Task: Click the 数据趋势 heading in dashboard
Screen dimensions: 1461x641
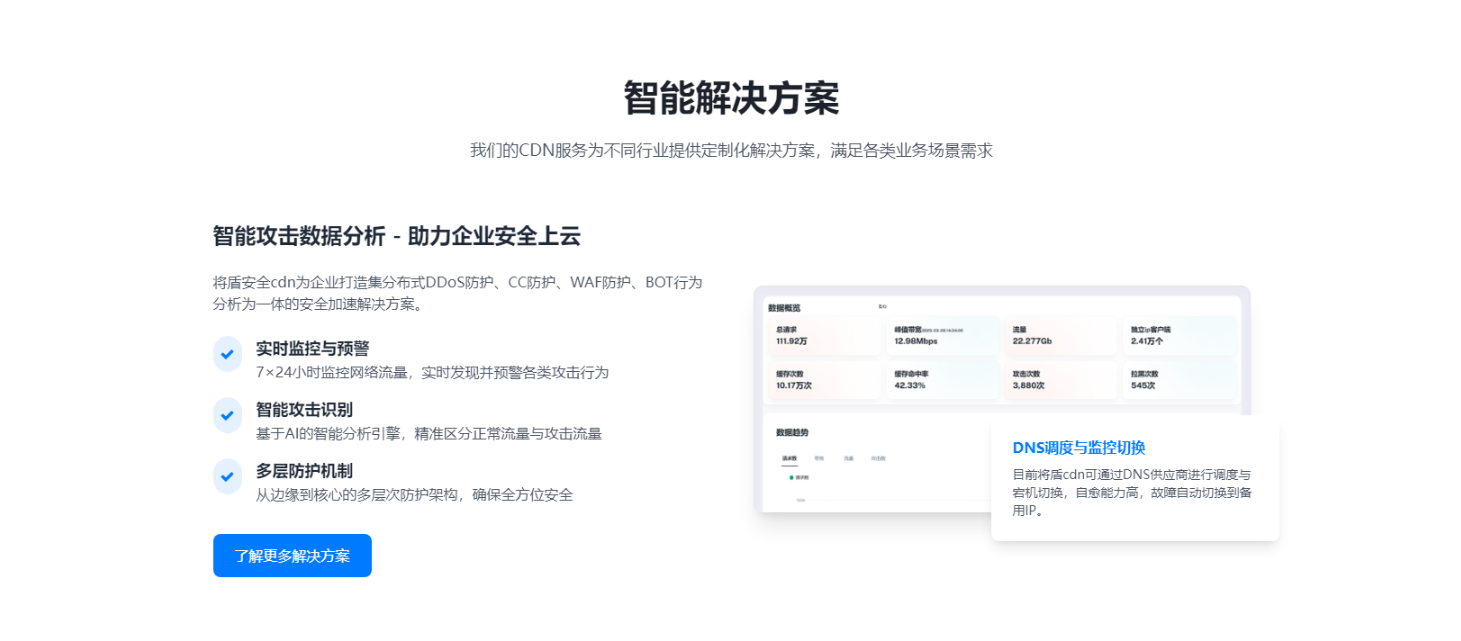Action: 792,432
